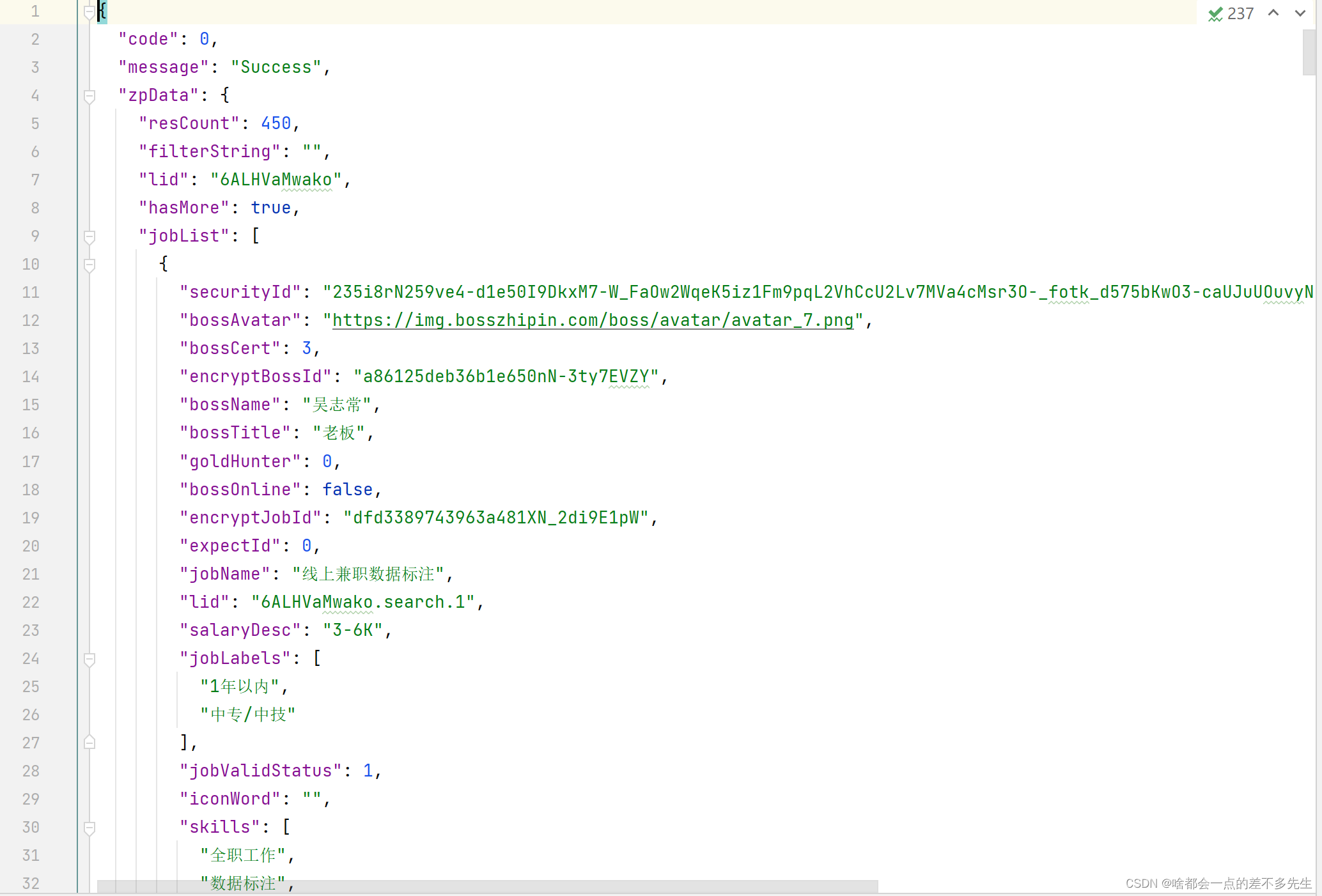The height and width of the screenshot is (896, 1322).
Task: Select the jobName value field
Action: tap(371, 574)
